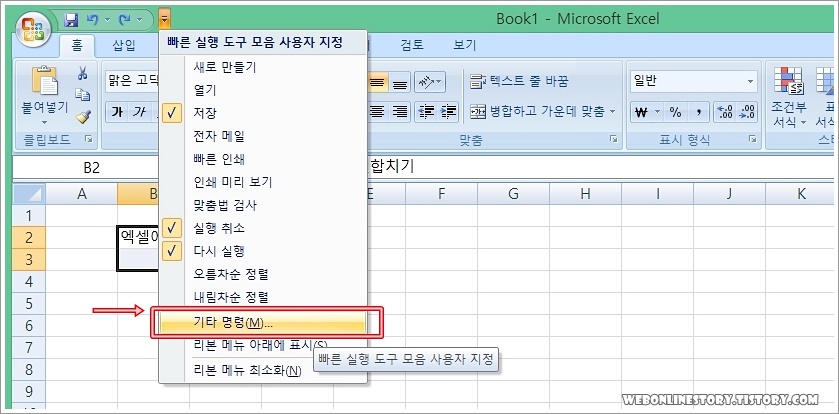The image size is (839, 414).
Task: Select column A header
Action: pos(81,194)
